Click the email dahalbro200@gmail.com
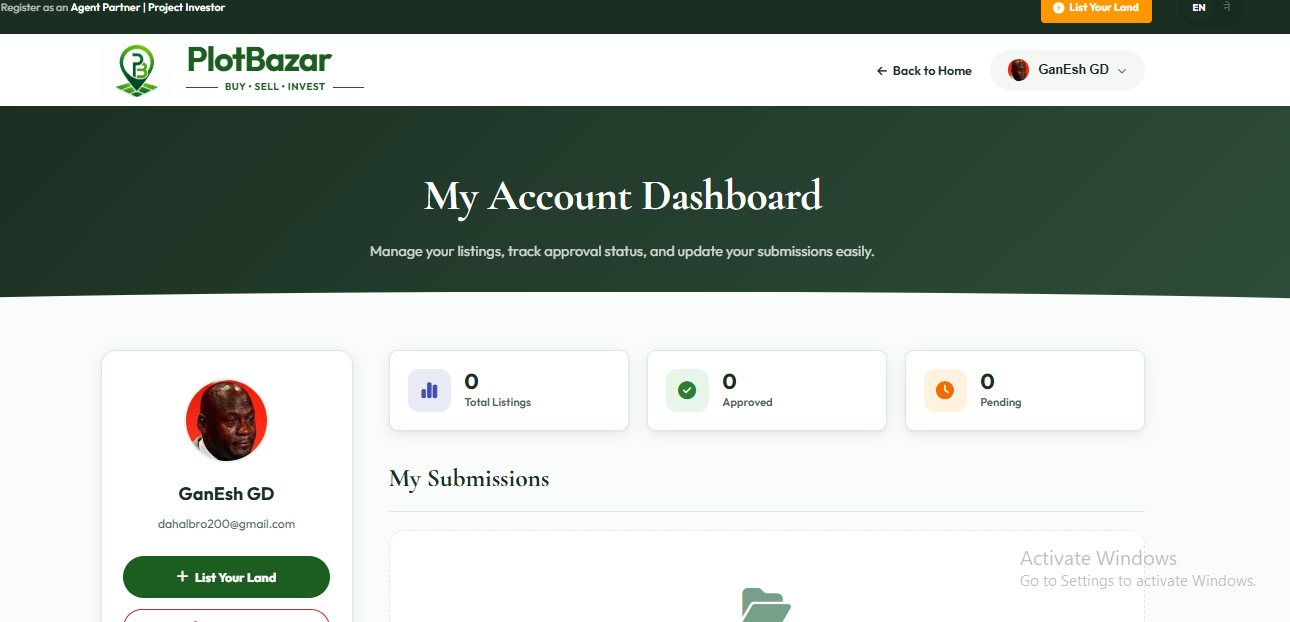The image size is (1290, 622). click(226, 524)
